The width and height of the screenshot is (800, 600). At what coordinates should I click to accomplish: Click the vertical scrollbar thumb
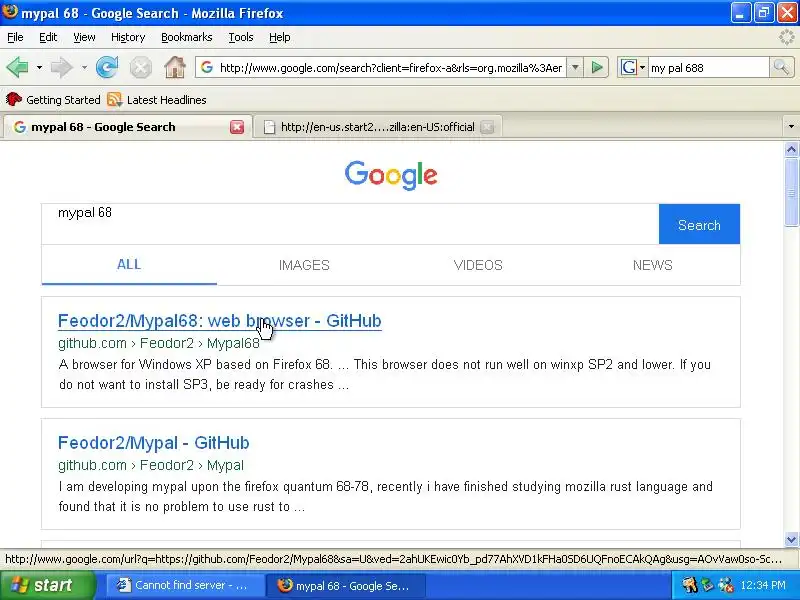point(791,192)
